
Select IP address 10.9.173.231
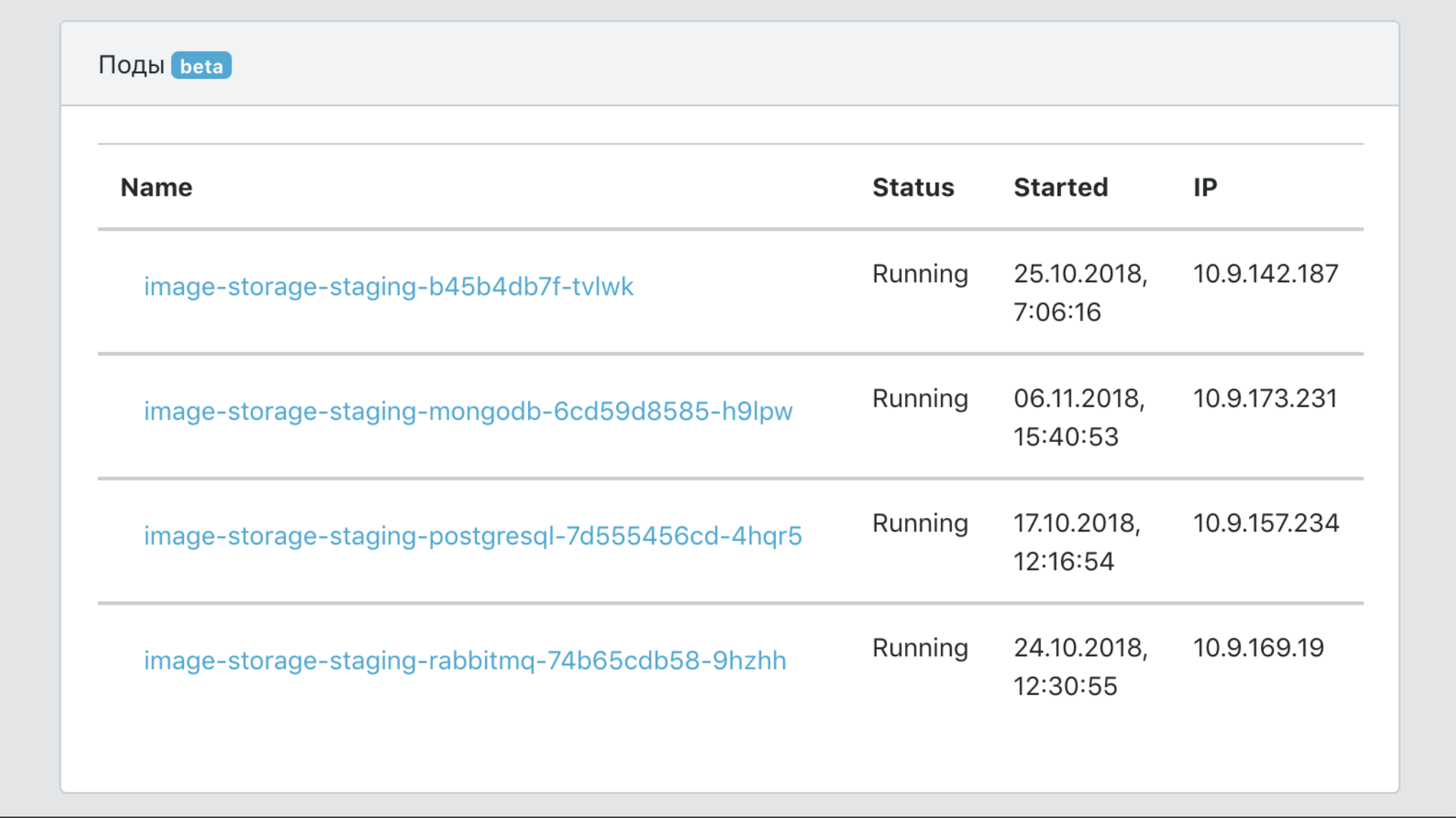click(x=1265, y=398)
